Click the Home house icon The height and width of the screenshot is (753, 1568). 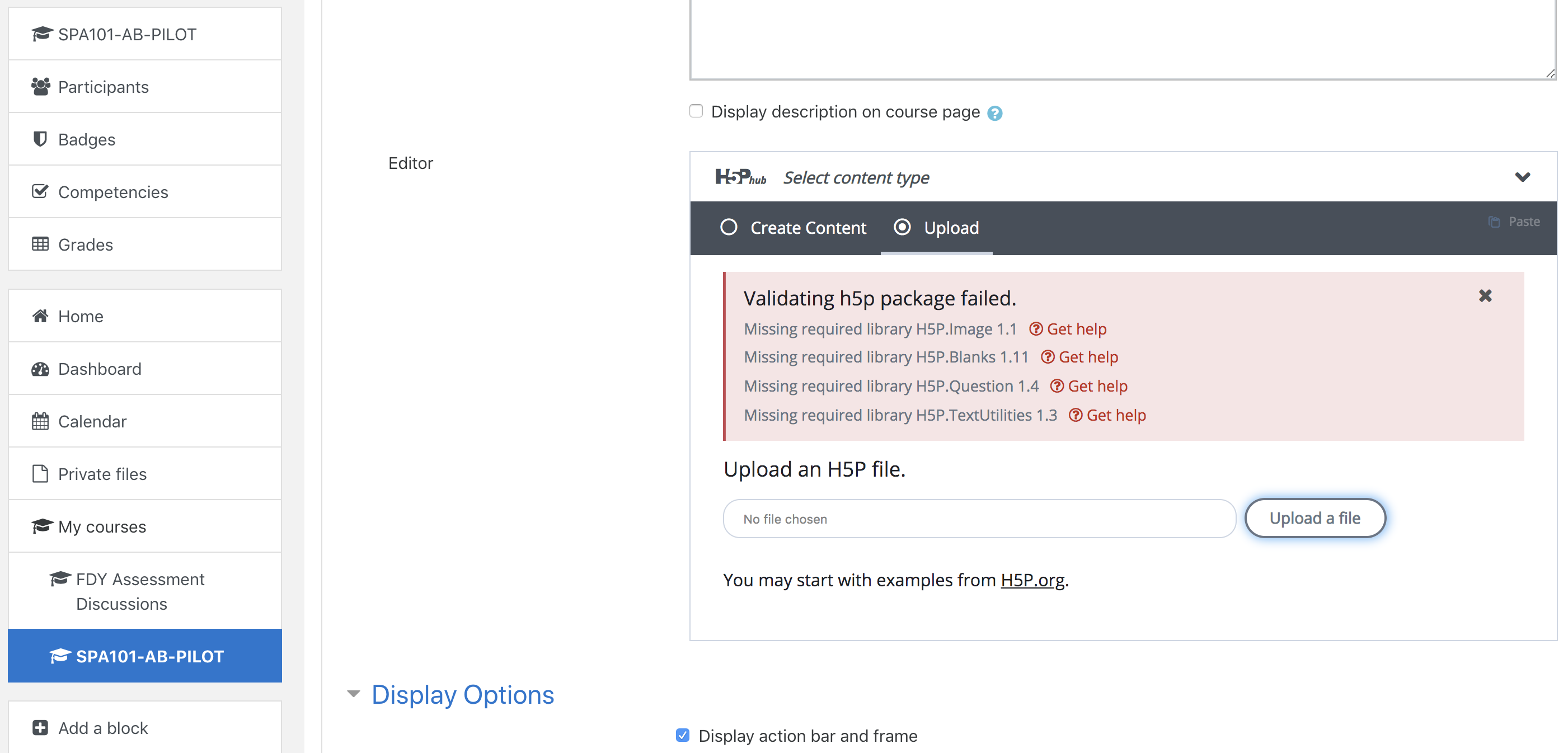tap(40, 316)
